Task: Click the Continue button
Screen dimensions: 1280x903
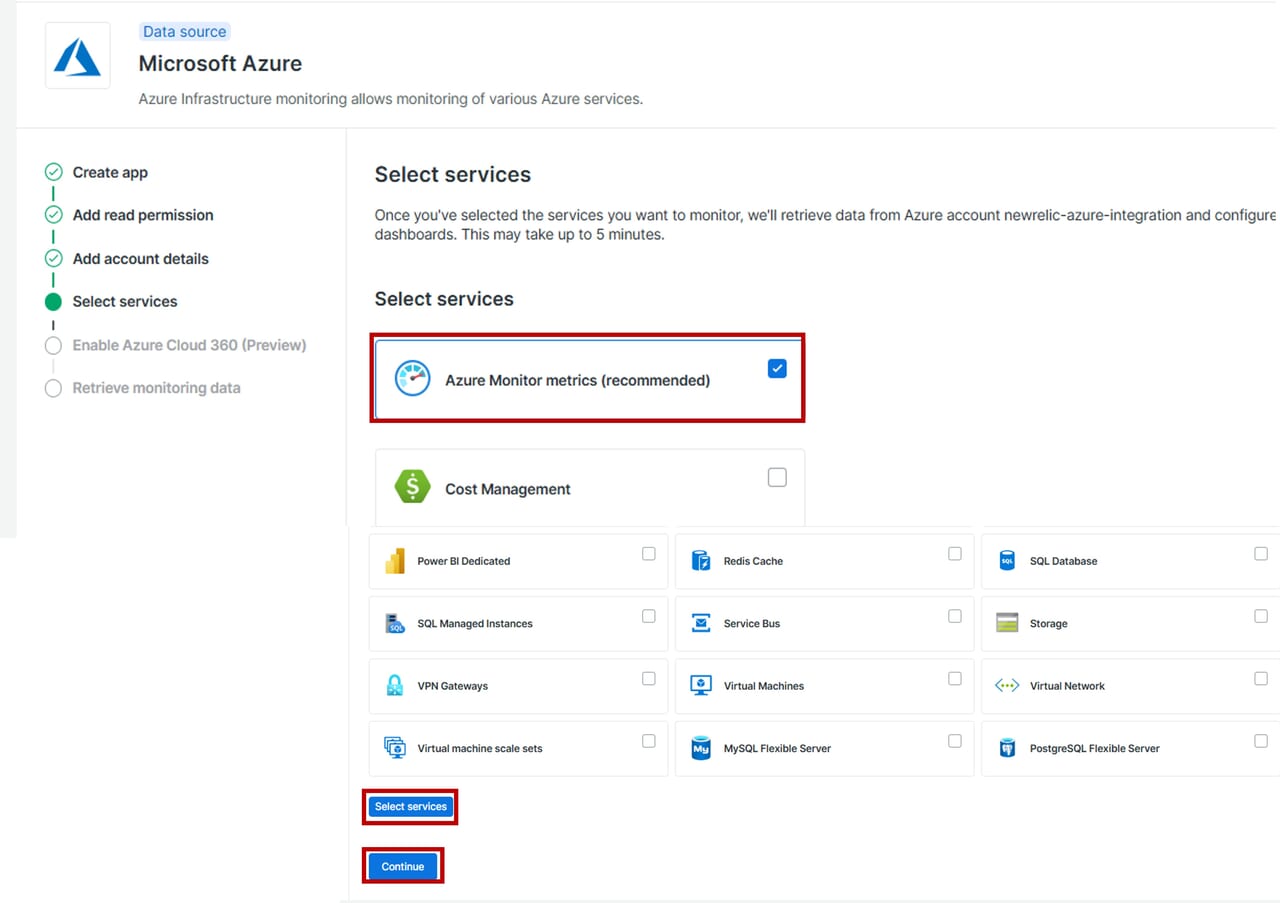Action: [403, 866]
